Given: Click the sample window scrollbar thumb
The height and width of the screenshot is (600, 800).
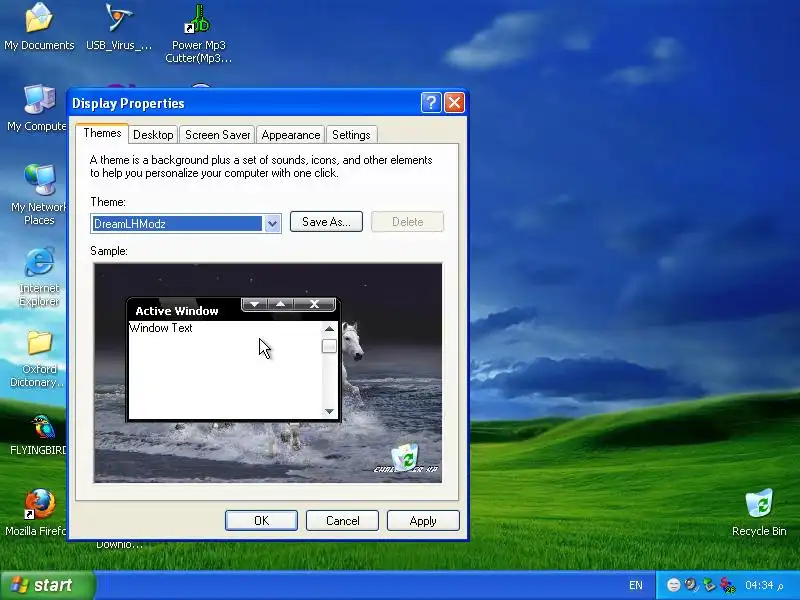Looking at the screenshot, I should (x=329, y=346).
